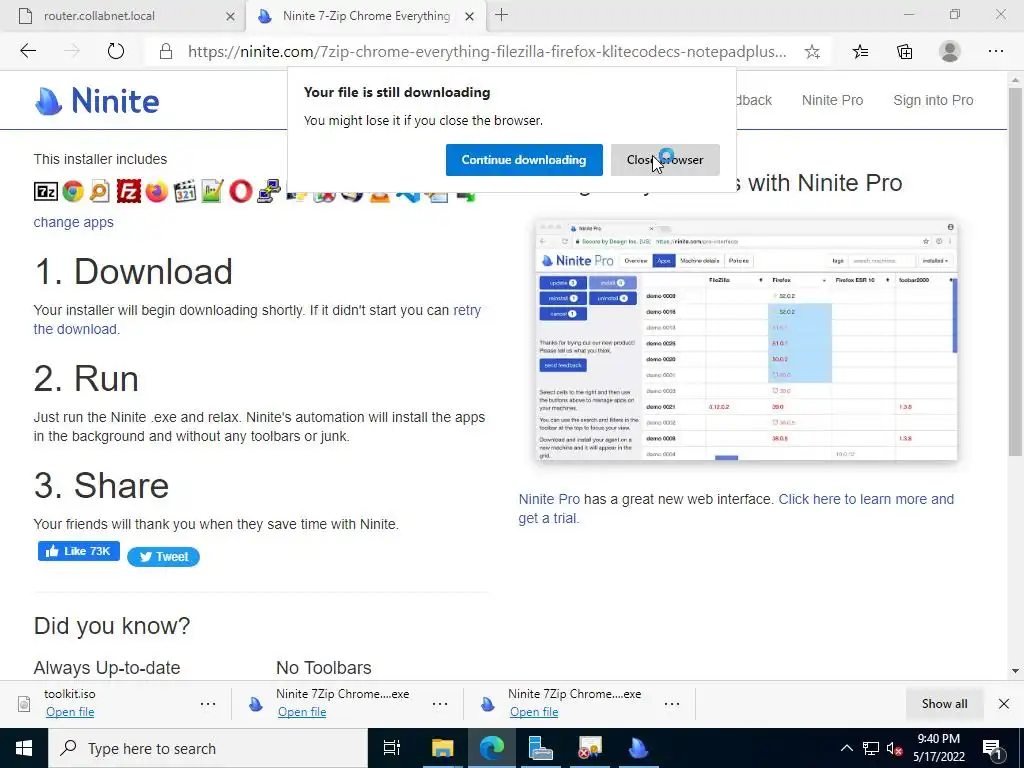1024x768 pixels.
Task: Click the muted volume tray icon
Action: (x=895, y=749)
